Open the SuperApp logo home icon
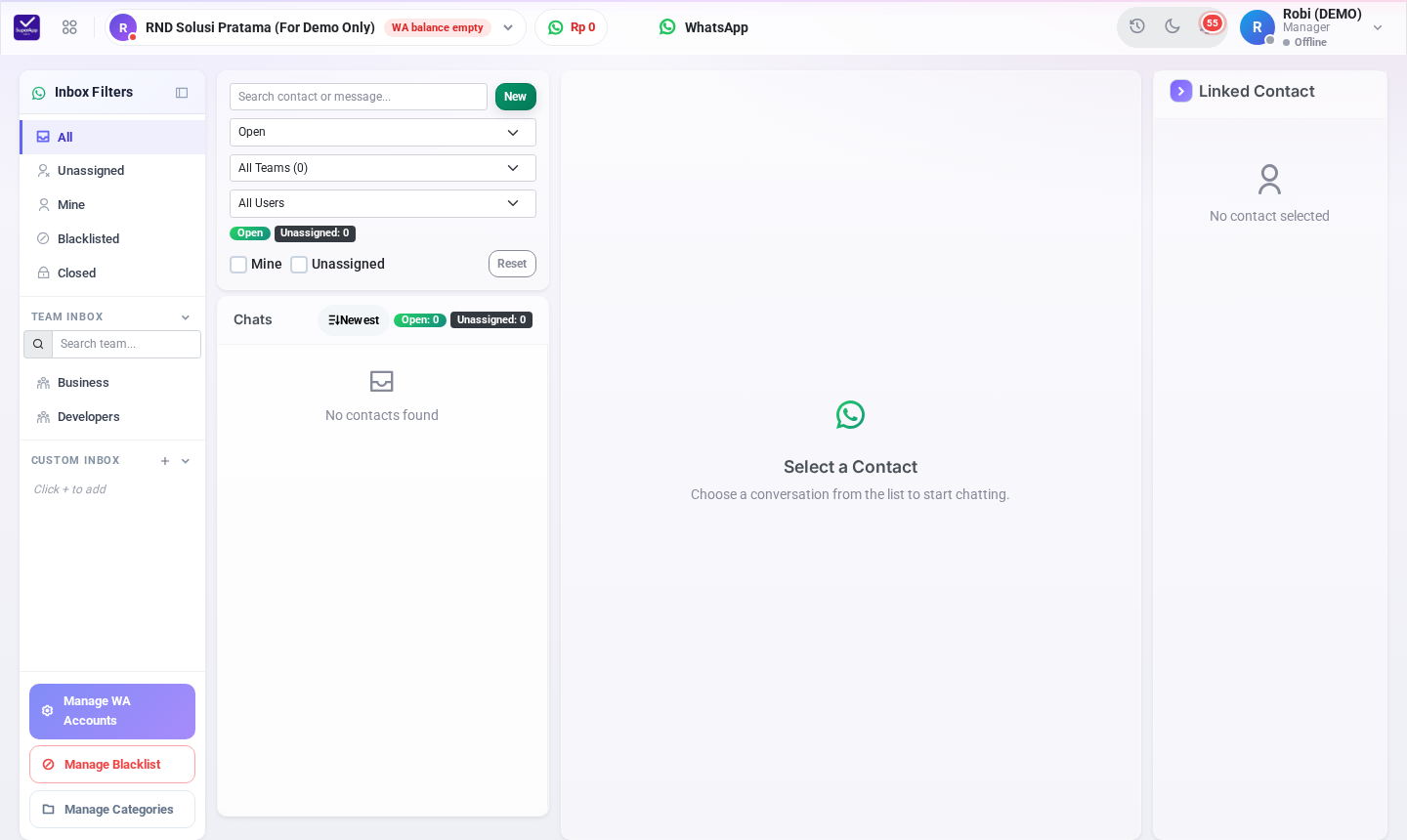This screenshot has height=840, width=1407. [26, 27]
